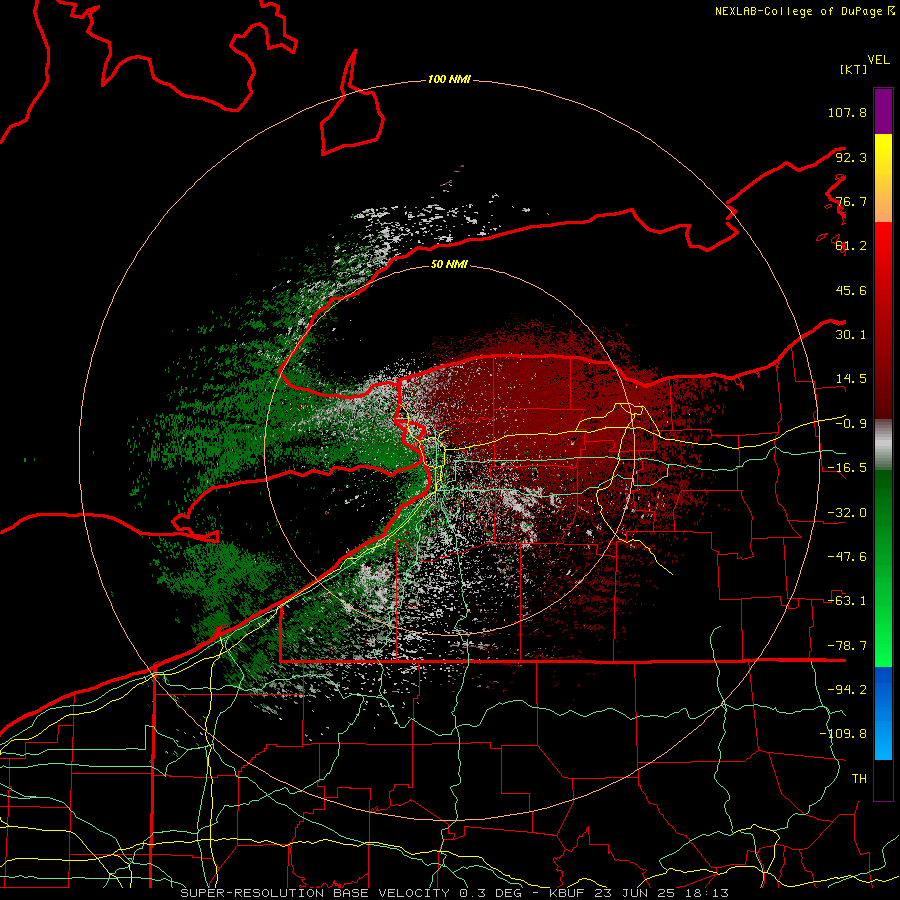This screenshot has width=900, height=900.
Task: Click the VEL legend title
Action: pos(878,60)
